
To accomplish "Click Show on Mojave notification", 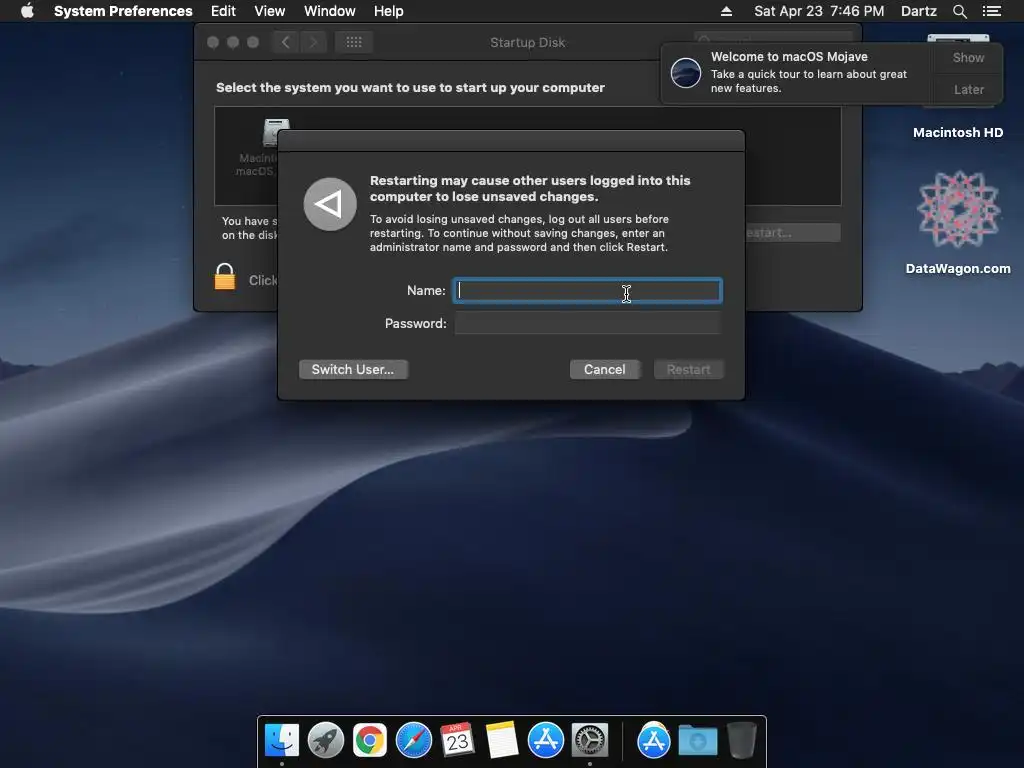I will pos(968,57).
